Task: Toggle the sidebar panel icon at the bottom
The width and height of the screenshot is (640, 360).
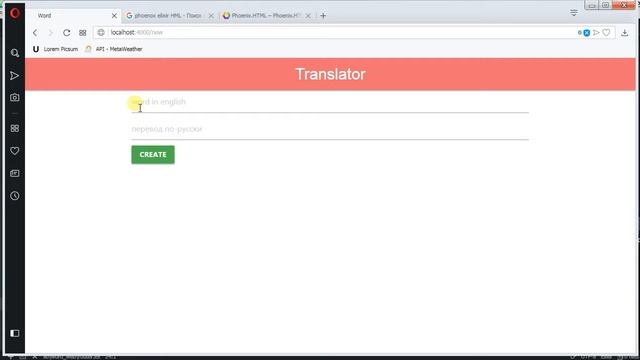Action: coord(15,333)
